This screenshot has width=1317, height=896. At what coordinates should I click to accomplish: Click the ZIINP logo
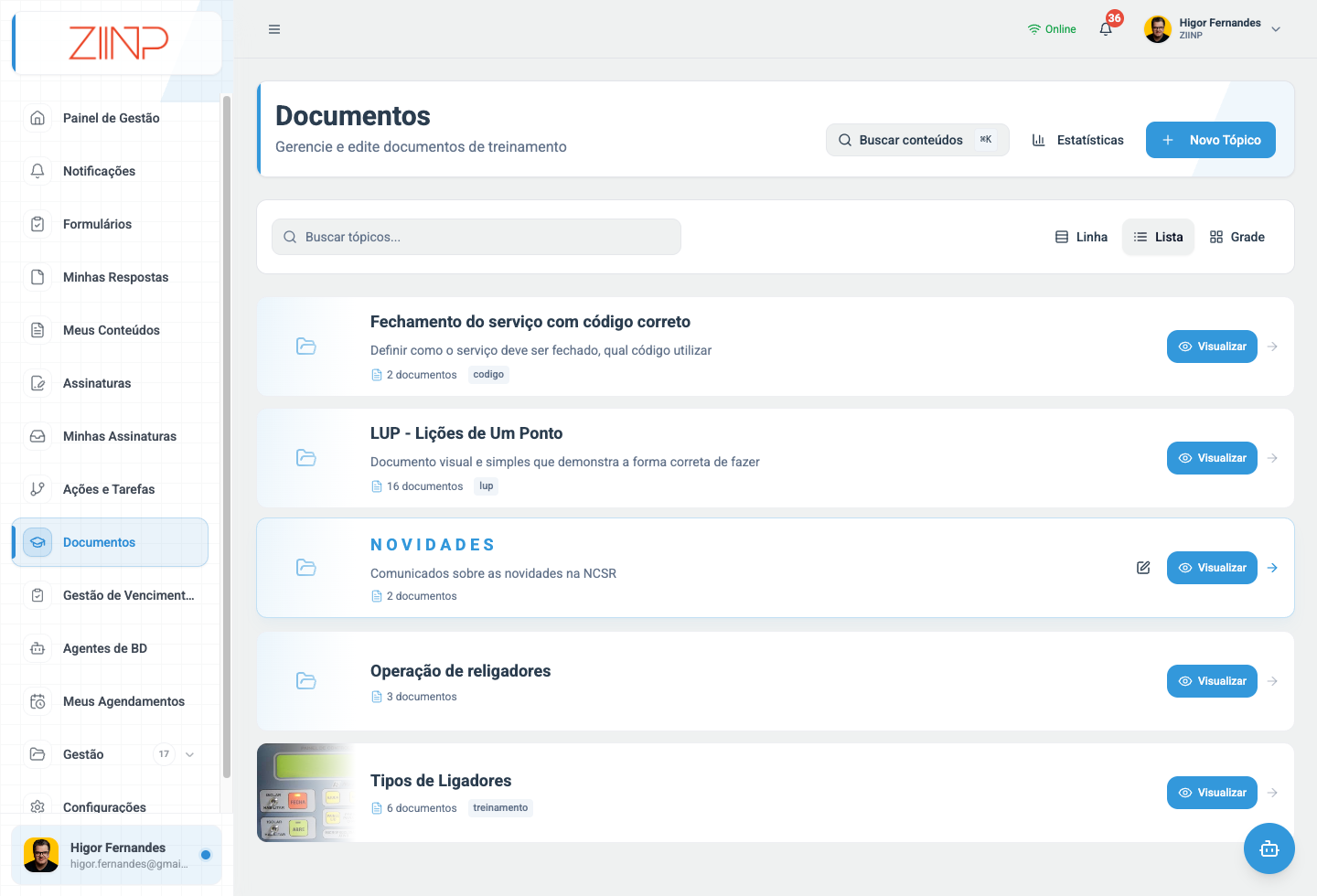pyautogui.click(x=119, y=43)
